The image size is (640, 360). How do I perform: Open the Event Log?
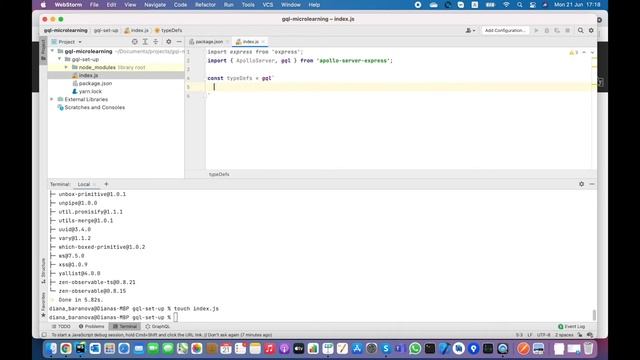point(571,327)
